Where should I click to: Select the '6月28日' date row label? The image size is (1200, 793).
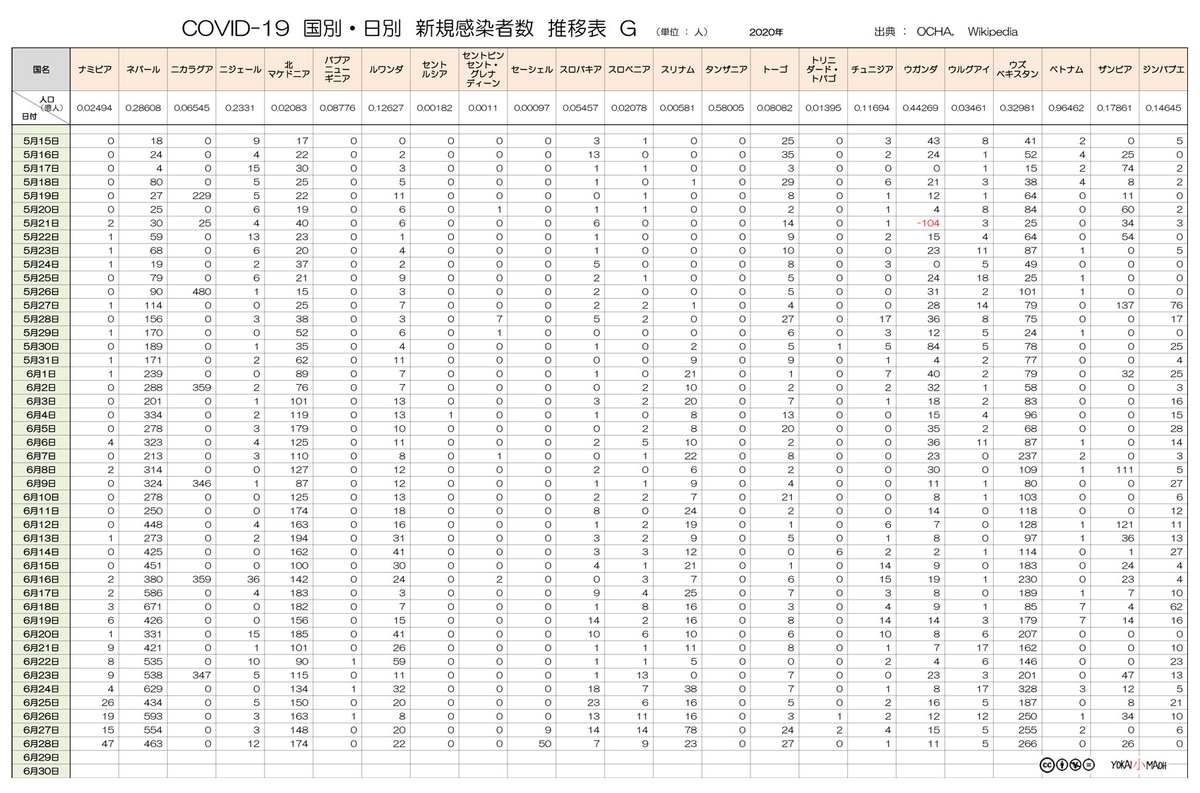[x=42, y=743]
